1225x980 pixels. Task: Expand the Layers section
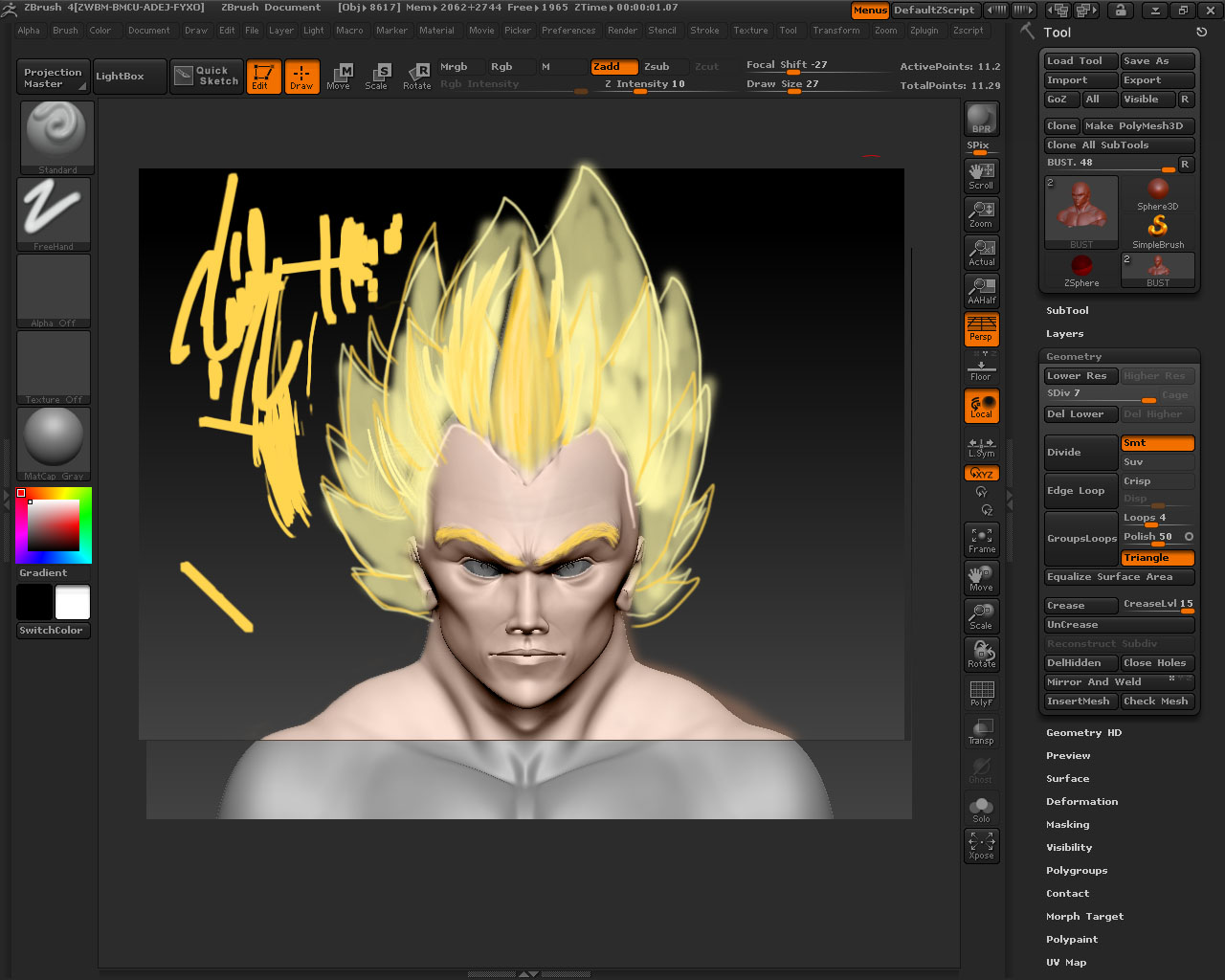click(1064, 334)
